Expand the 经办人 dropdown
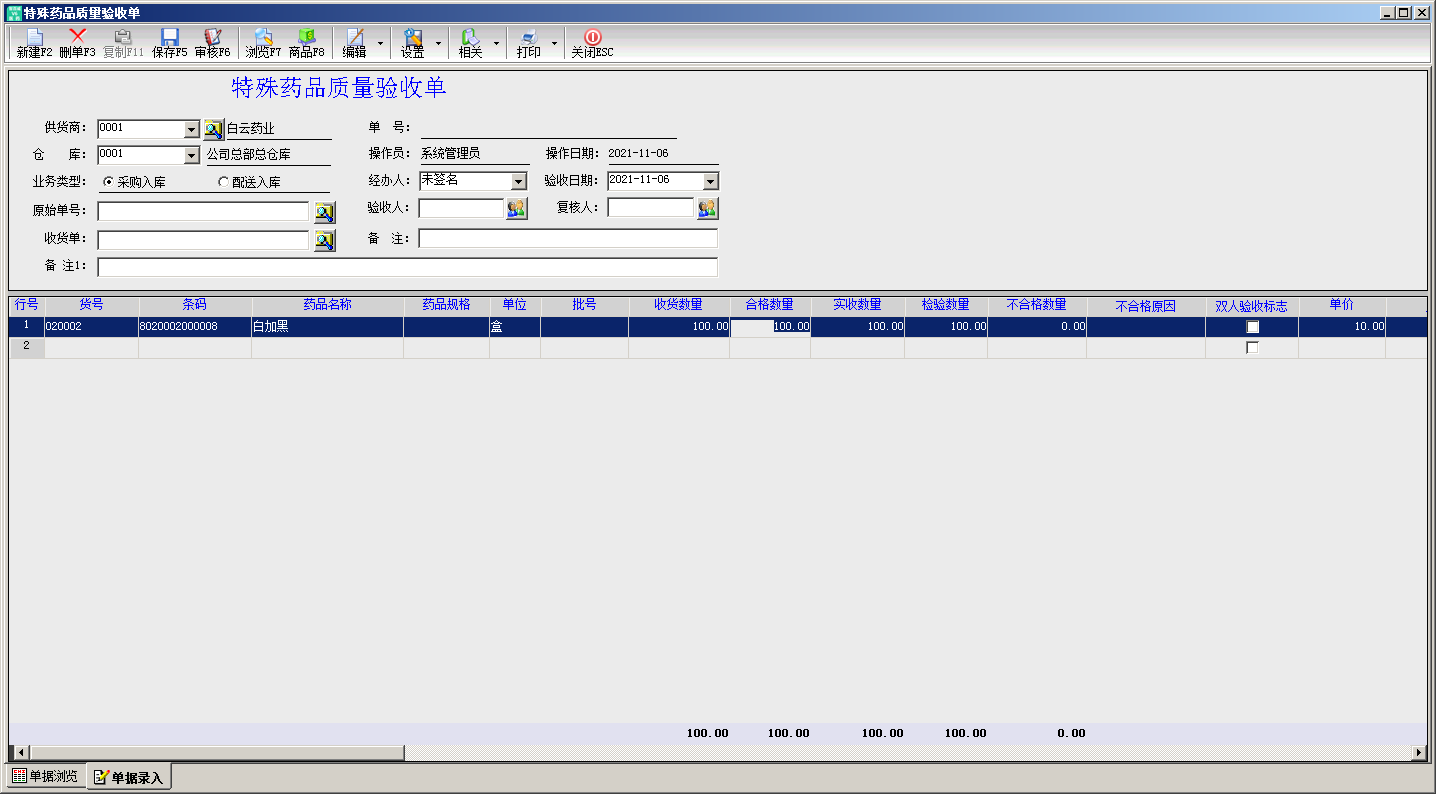 [518, 182]
